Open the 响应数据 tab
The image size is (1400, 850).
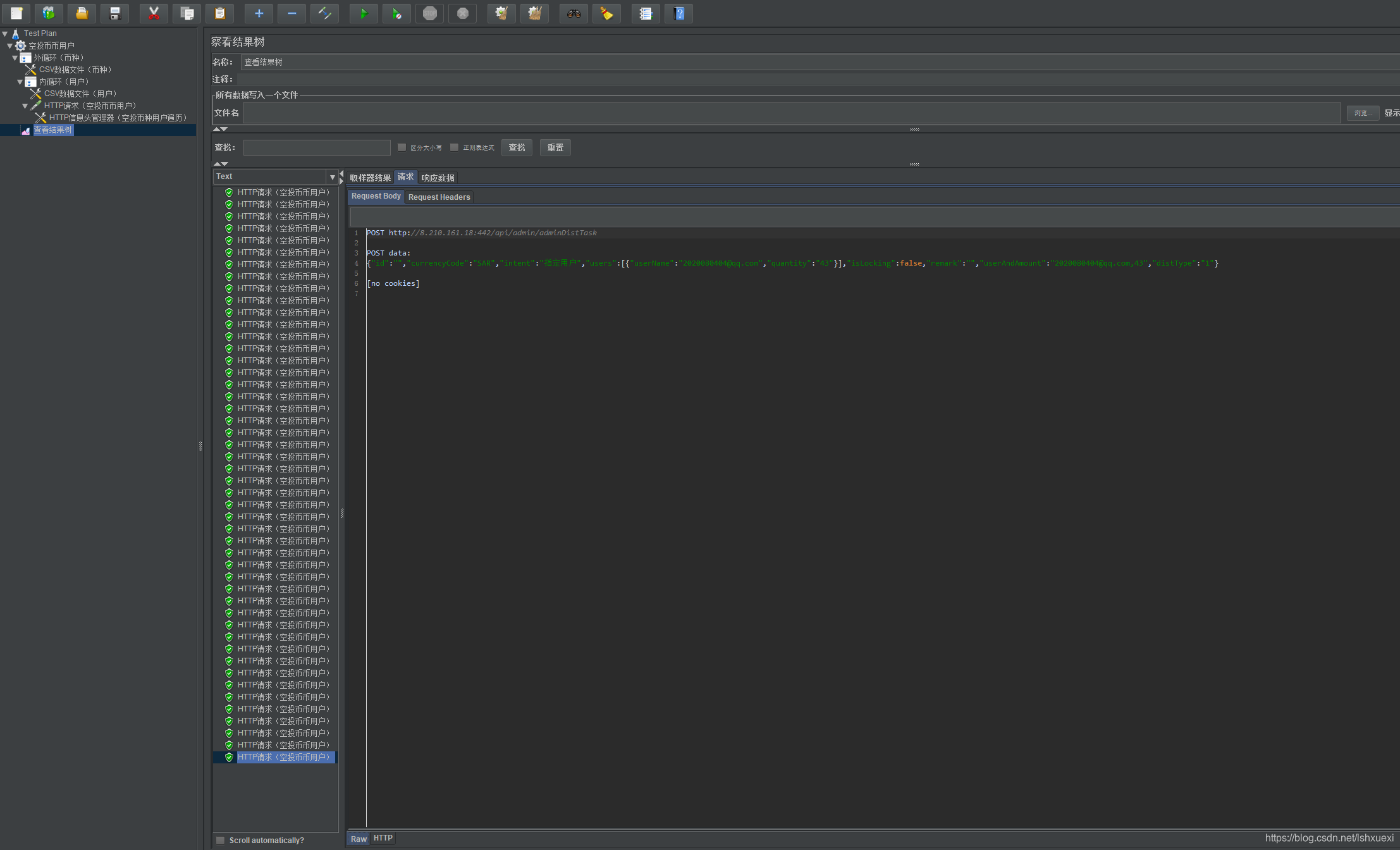pos(438,178)
